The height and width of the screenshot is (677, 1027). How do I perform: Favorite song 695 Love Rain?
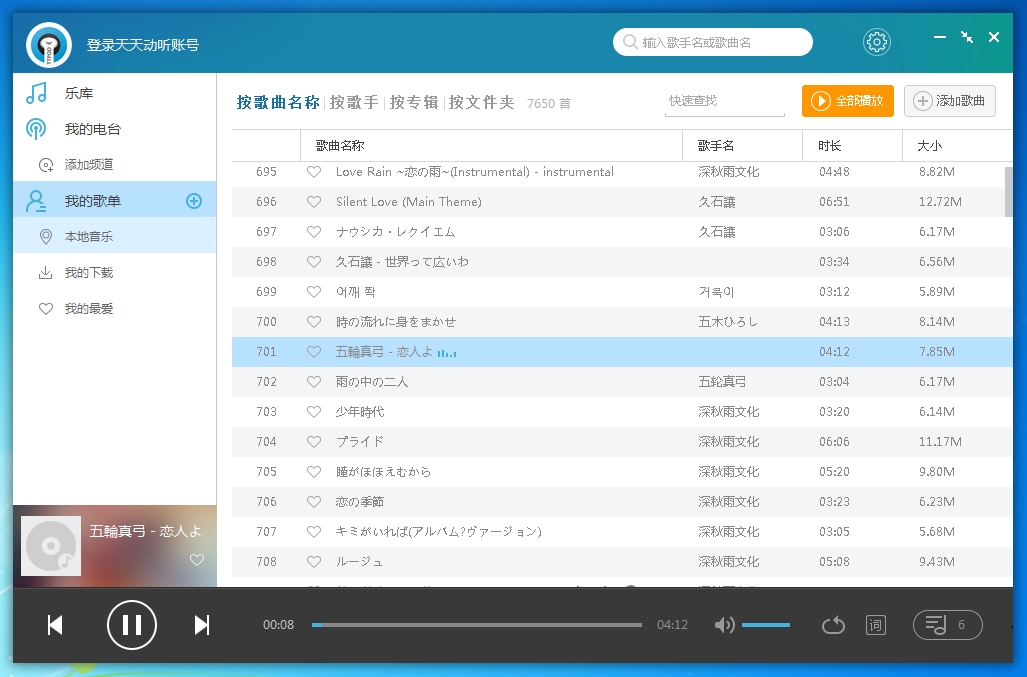[314, 172]
